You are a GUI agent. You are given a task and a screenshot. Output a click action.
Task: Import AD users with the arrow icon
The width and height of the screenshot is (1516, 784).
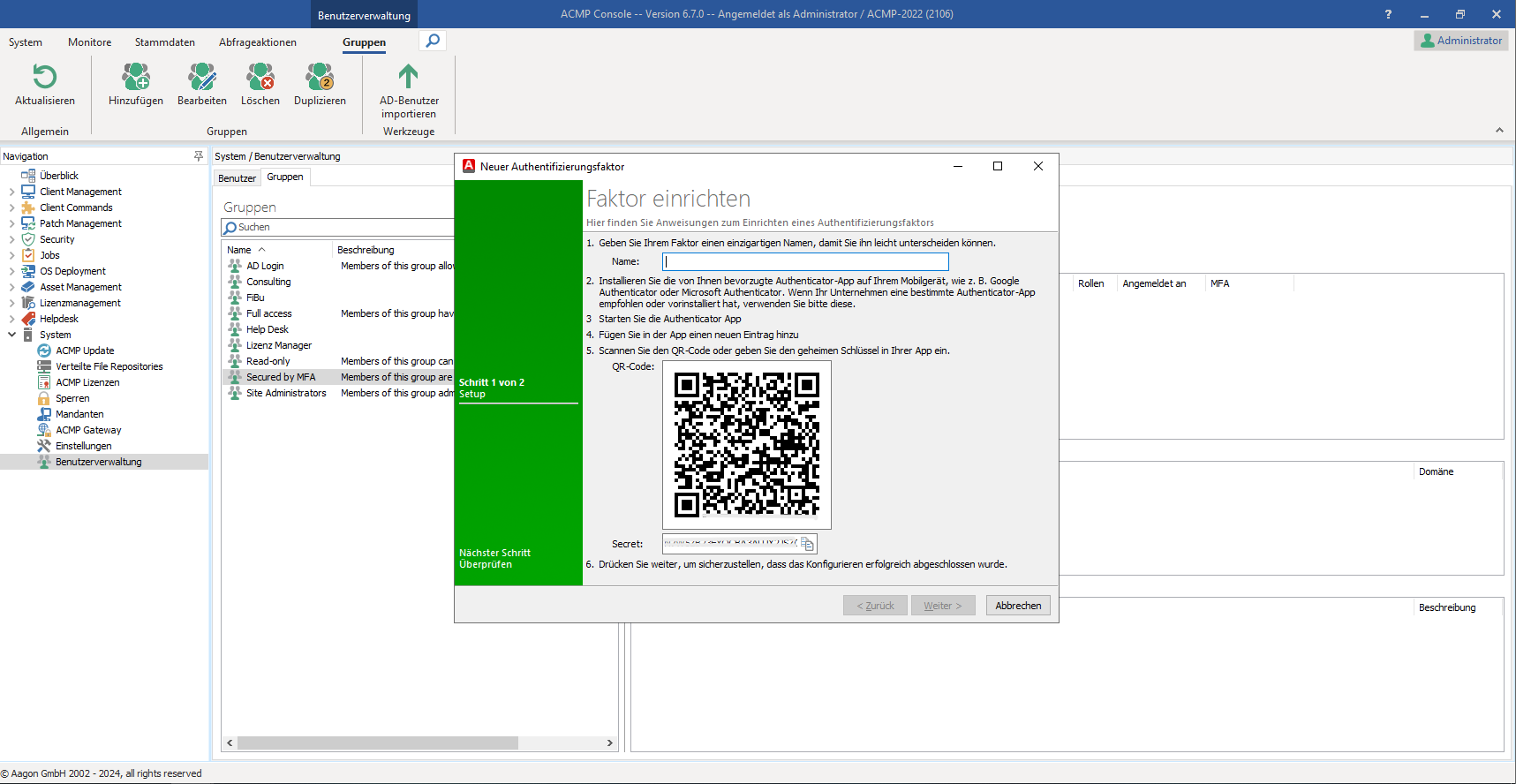click(408, 77)
